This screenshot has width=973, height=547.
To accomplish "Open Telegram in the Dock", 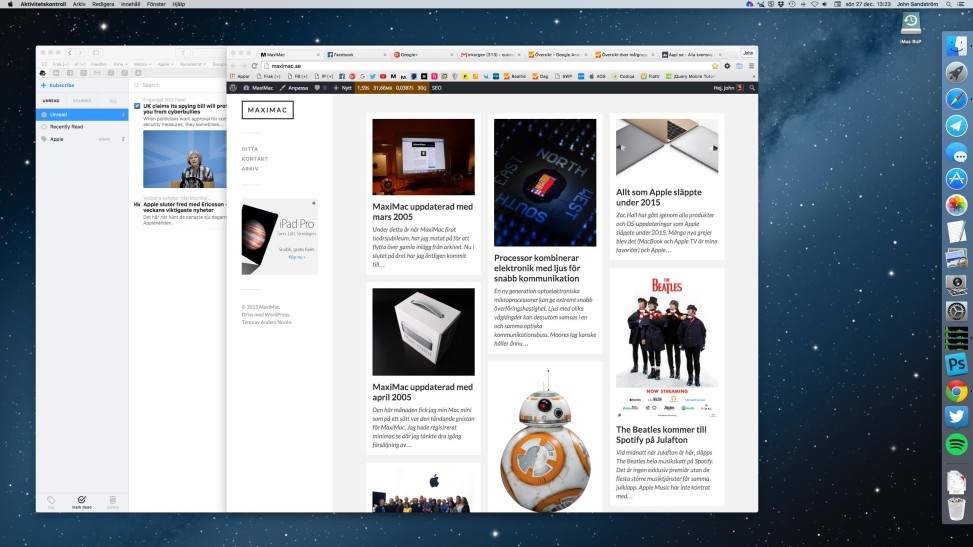I will 956,126.
